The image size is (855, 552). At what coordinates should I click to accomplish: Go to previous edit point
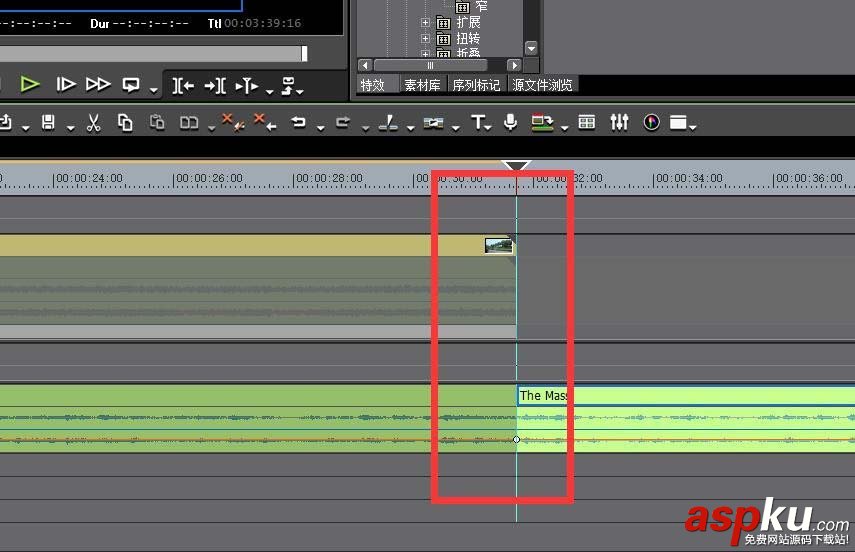183,86
